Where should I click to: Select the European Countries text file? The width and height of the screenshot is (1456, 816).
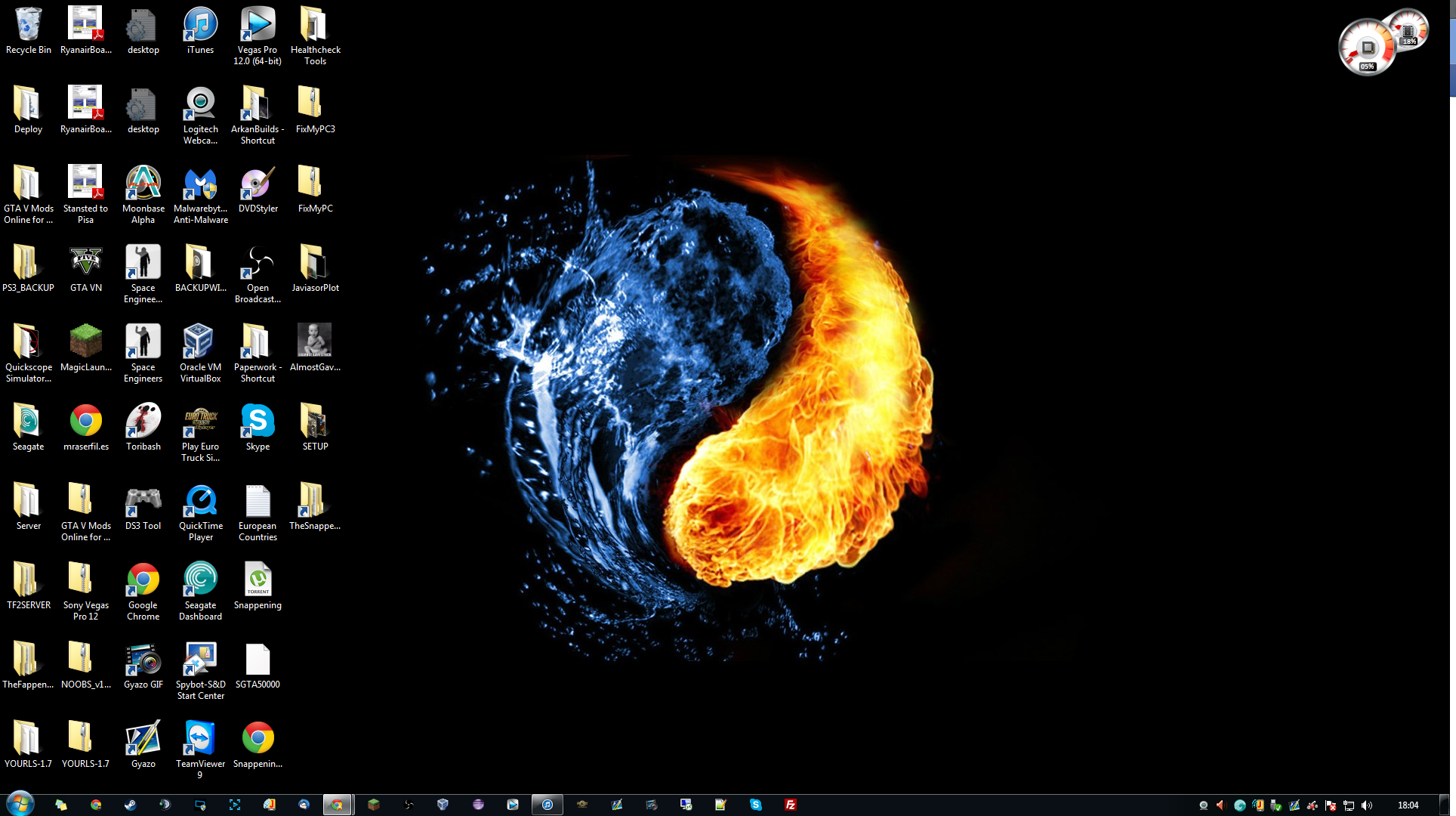pos(258,501)
